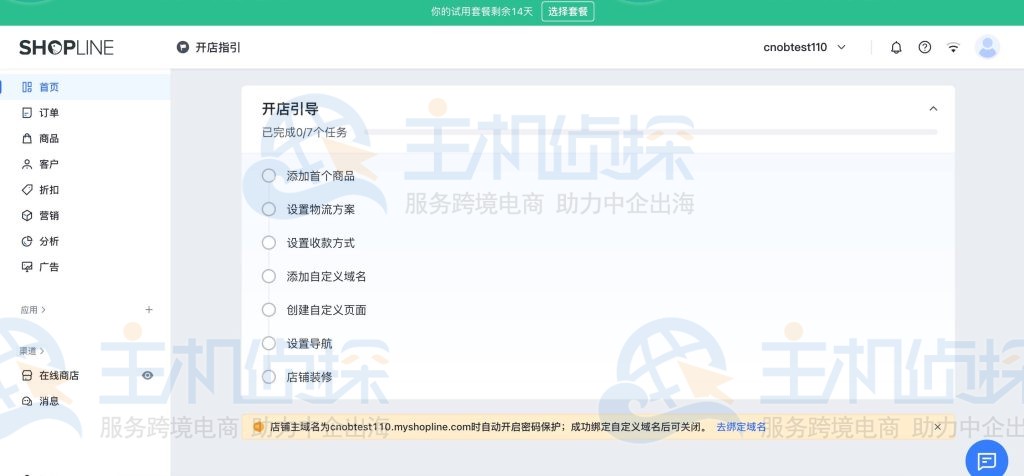Open the help question mark icon

pyautogui.click(x=925, y=47)
